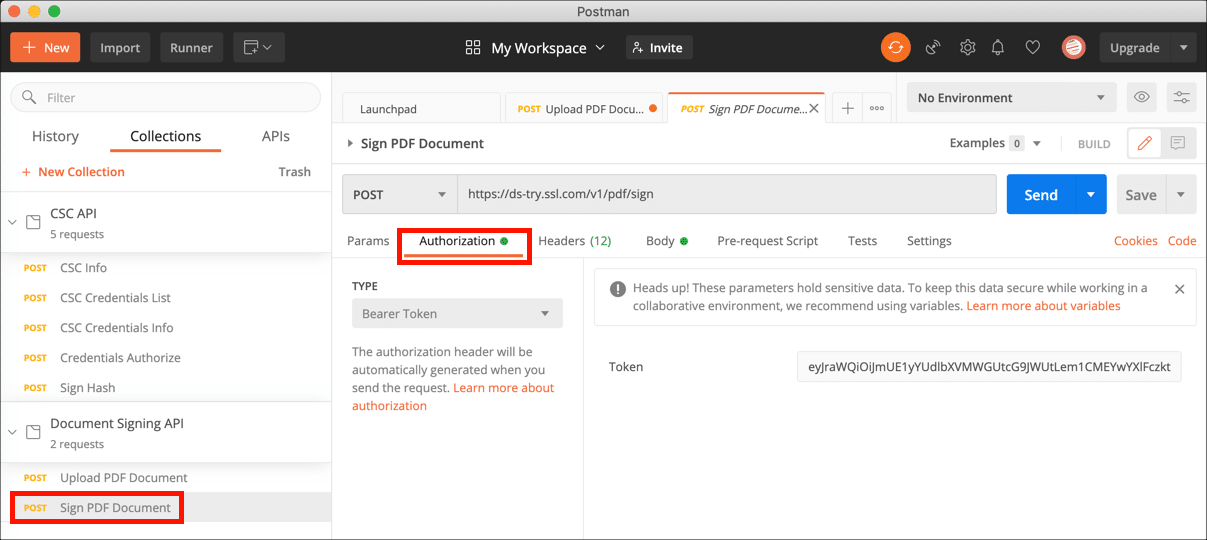The height and width of the screenshot is (540, 1207).
Task: Click the orange sync icon
Action: pos(895,47)
